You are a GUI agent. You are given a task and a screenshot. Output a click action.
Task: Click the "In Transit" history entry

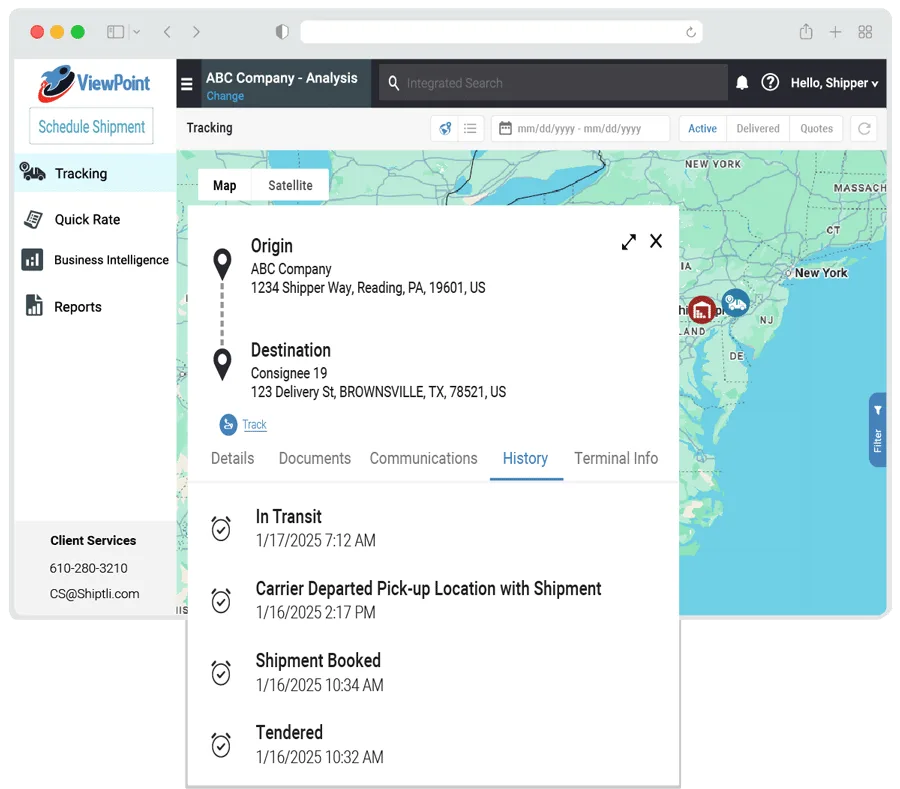[x=288, y=516]
